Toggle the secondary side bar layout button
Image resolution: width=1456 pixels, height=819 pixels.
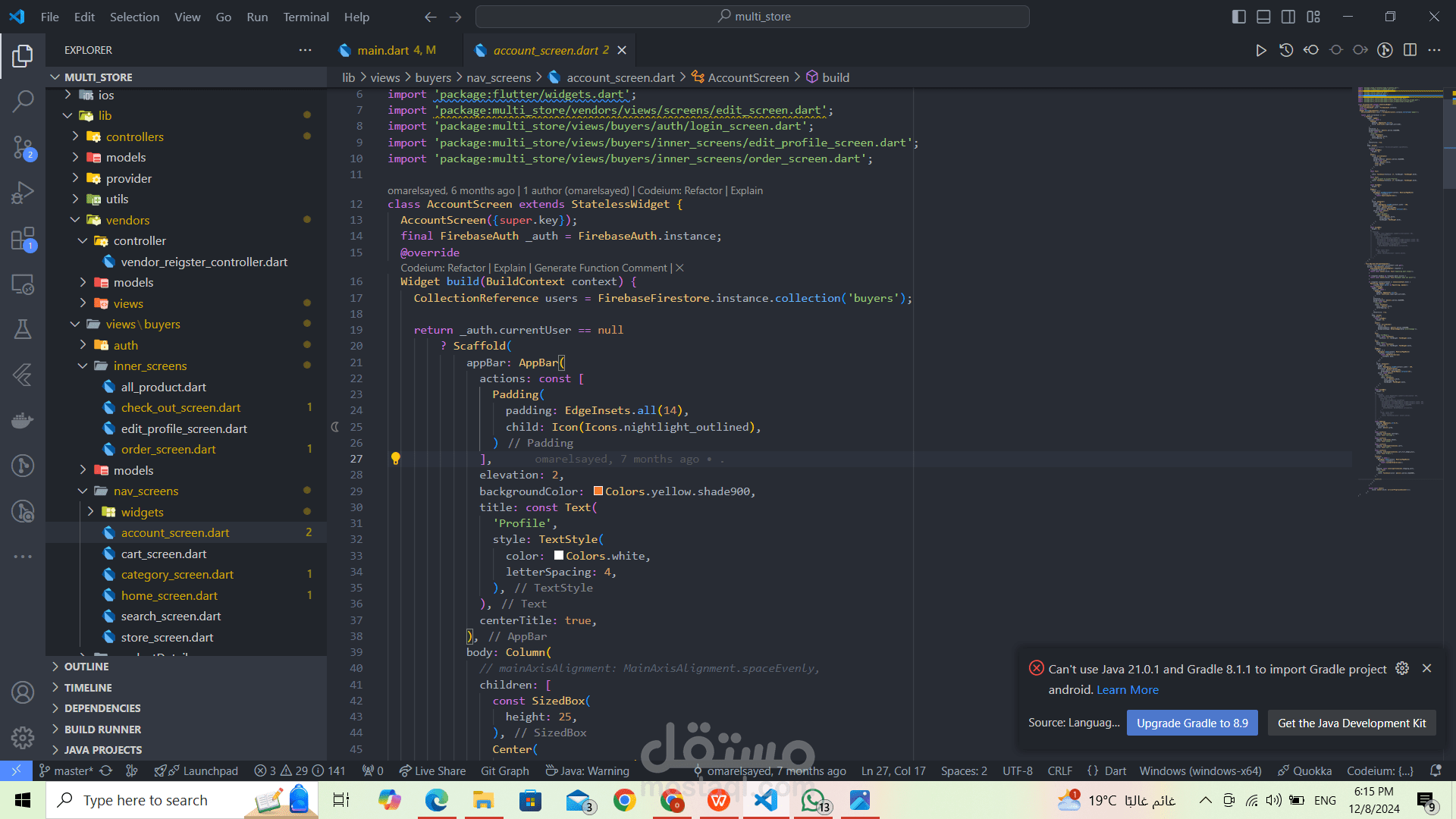[1288, 17]
